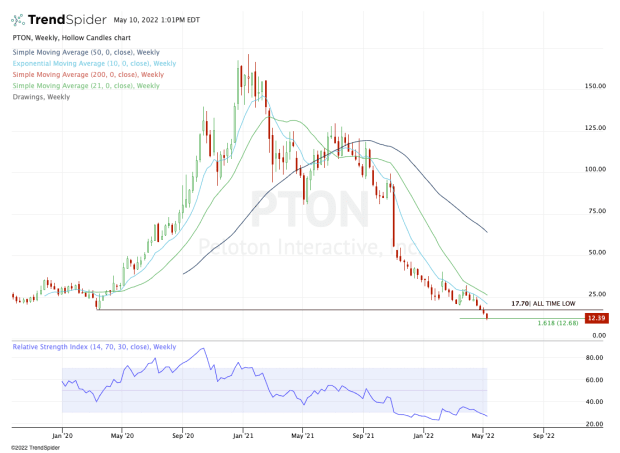This screenshot has height=453, width=620.
Task: Click 'PTON, Weekly, Hollow Candles chart' label
Action: coord(72,38)
